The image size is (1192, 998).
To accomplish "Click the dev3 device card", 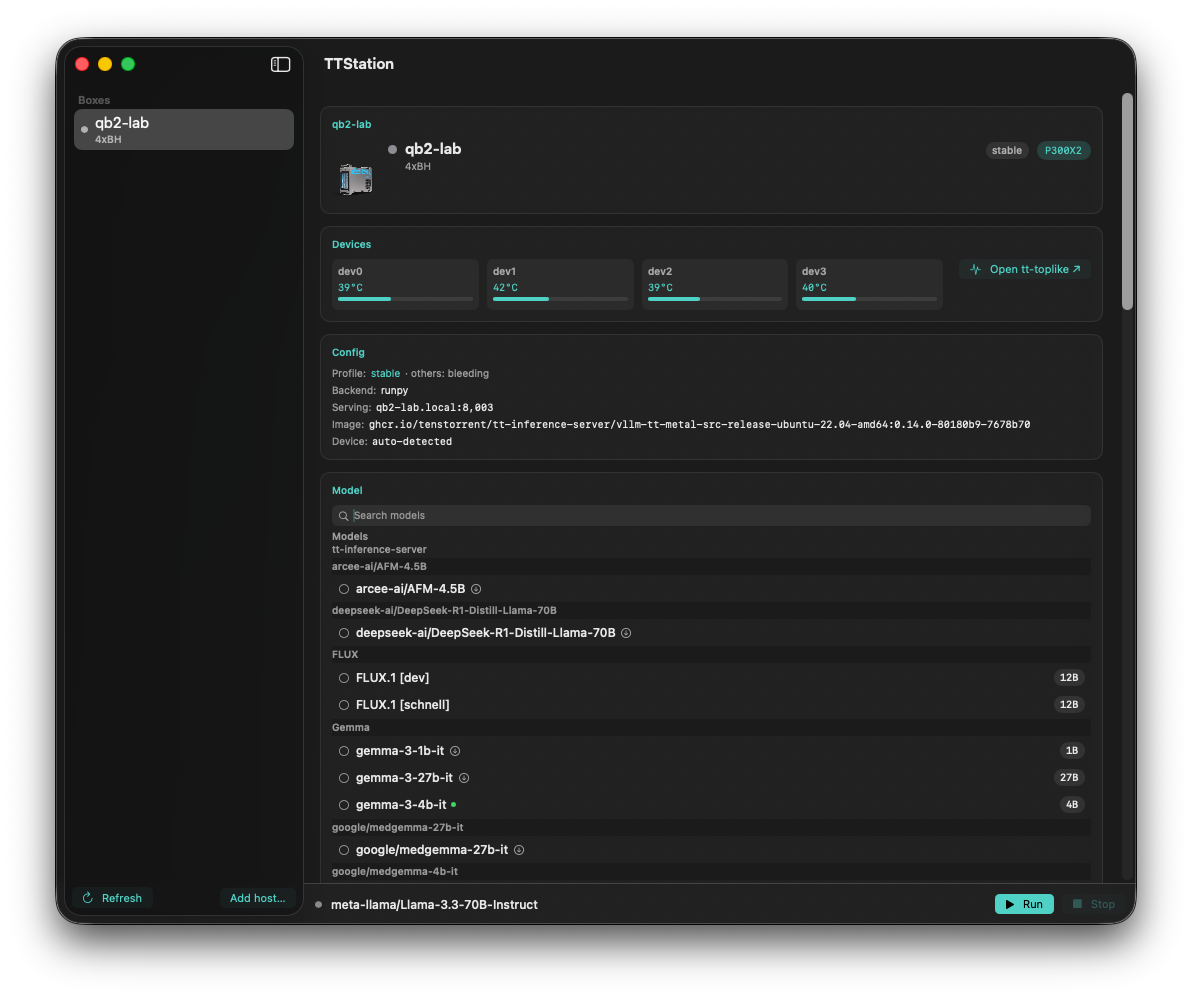I will [869, 284].
